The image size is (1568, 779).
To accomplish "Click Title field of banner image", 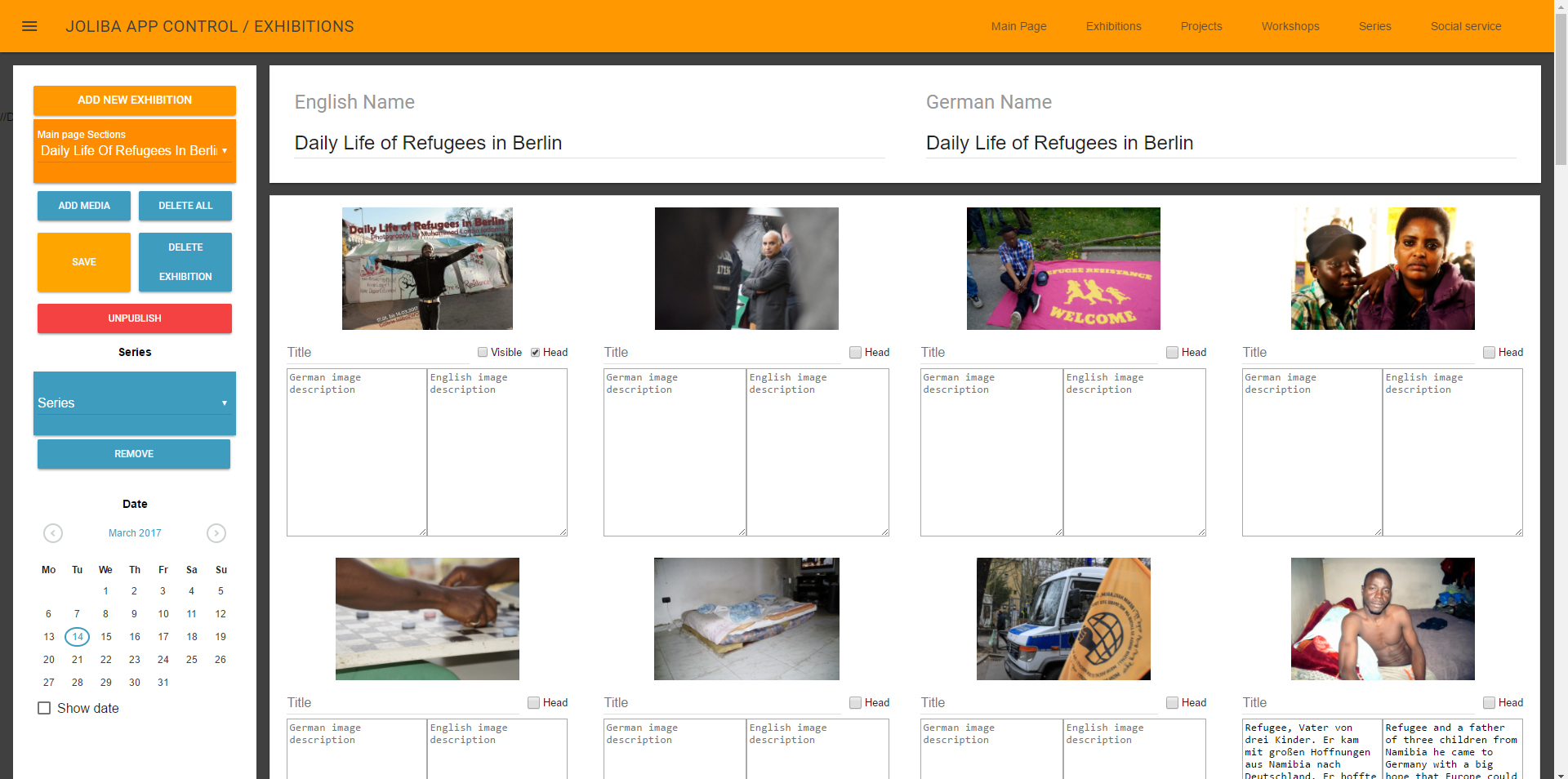I will [378, 353].
